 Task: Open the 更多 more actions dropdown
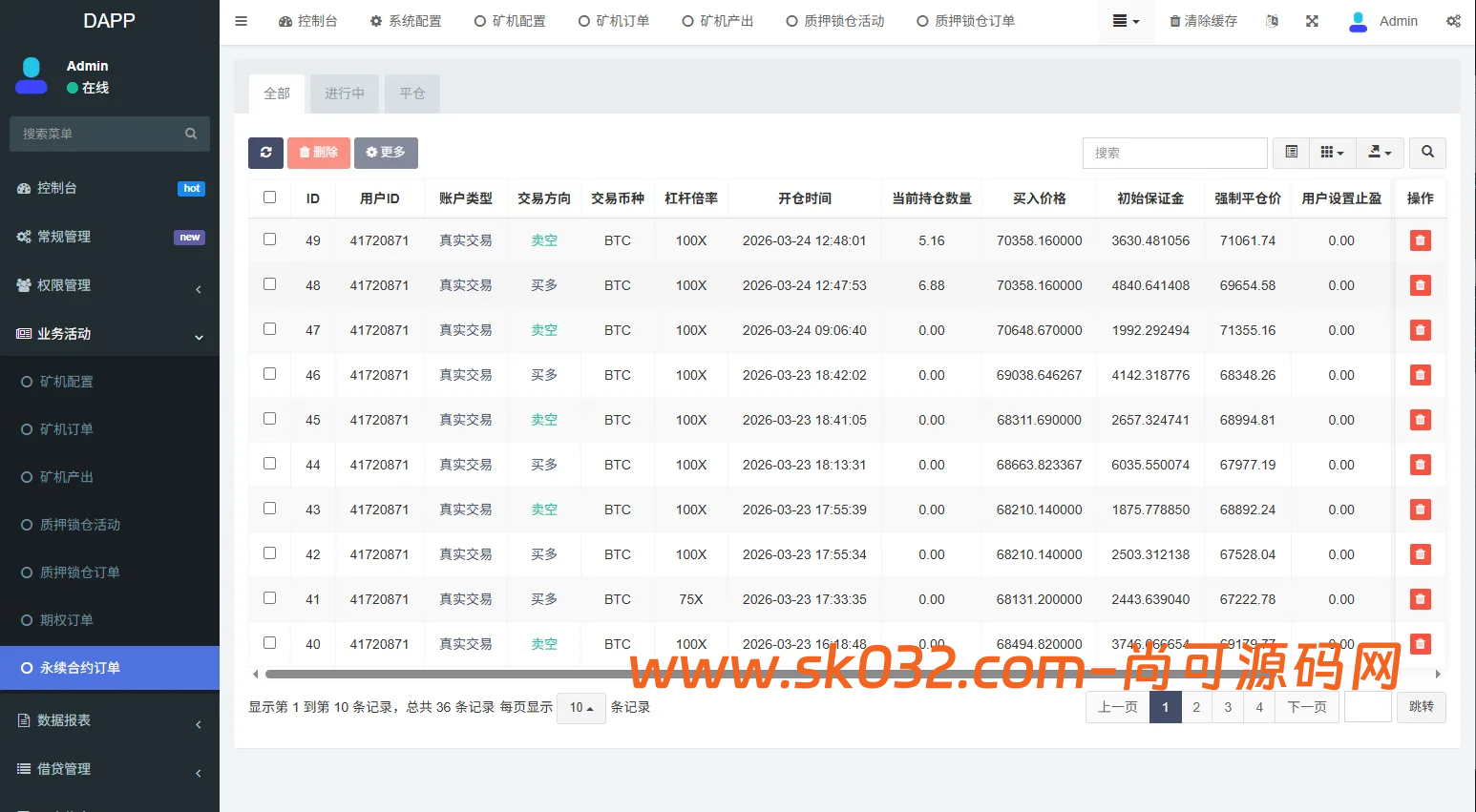pyautogui.click(x=386, y=153)
